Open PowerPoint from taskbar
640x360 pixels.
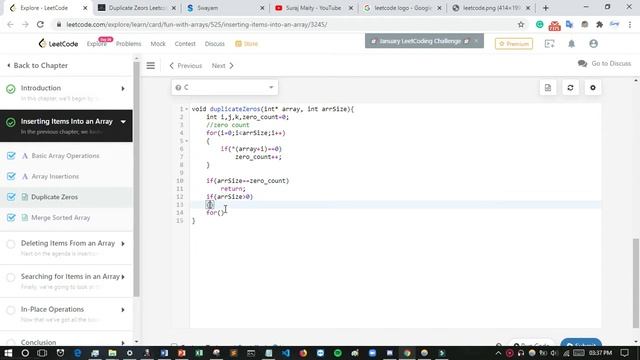coord(182,353)
